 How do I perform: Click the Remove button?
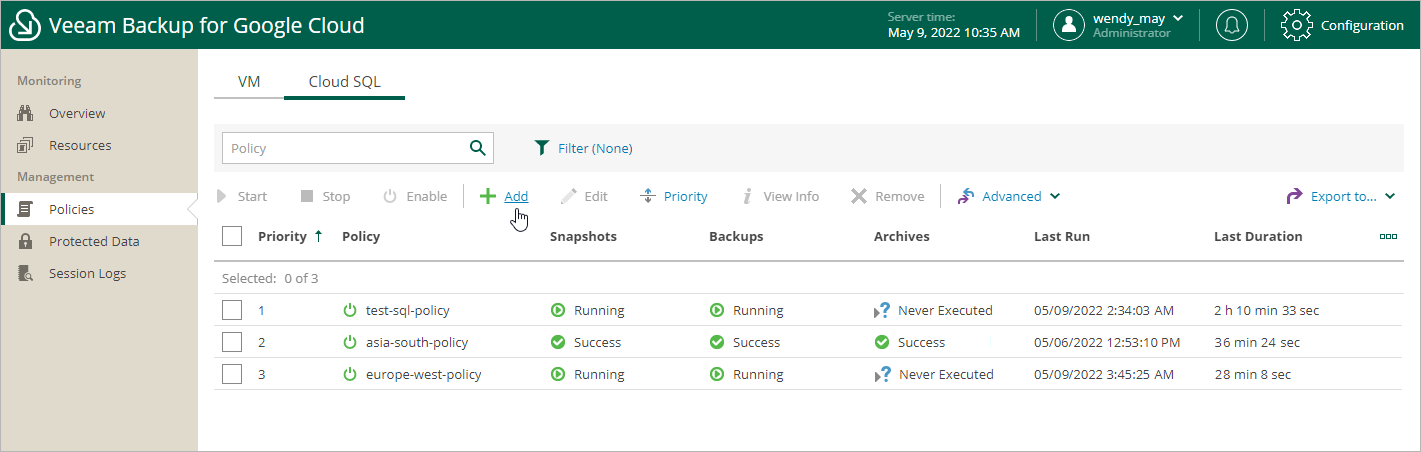click(x=888, y=196)
